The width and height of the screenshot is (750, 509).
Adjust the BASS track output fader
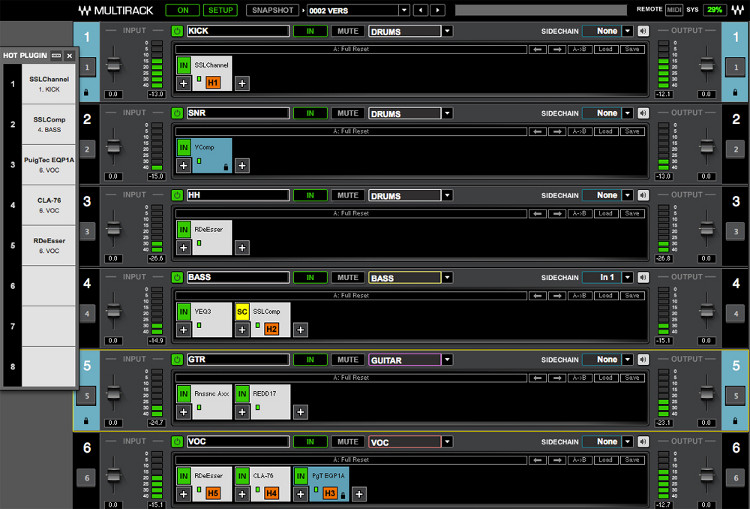[x=707, y=310]
